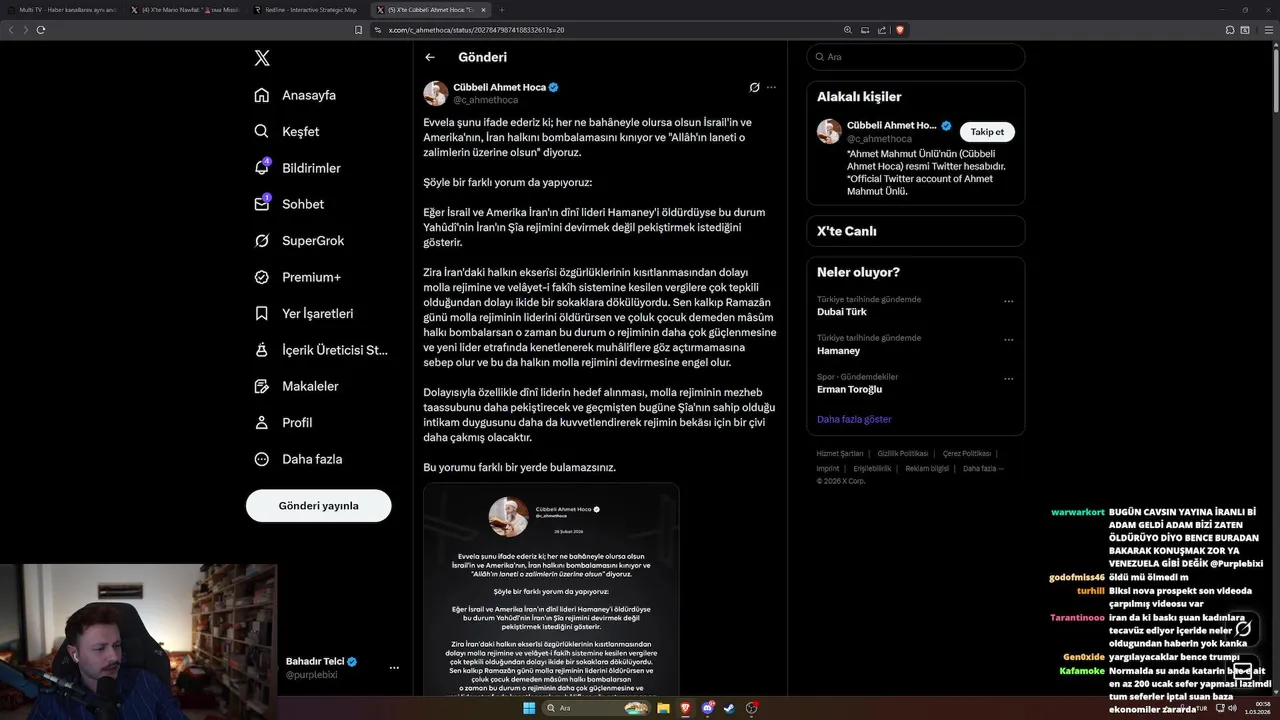Open the attached image in the post
This screenshot has height=720, width=1280.
point(551,590)
